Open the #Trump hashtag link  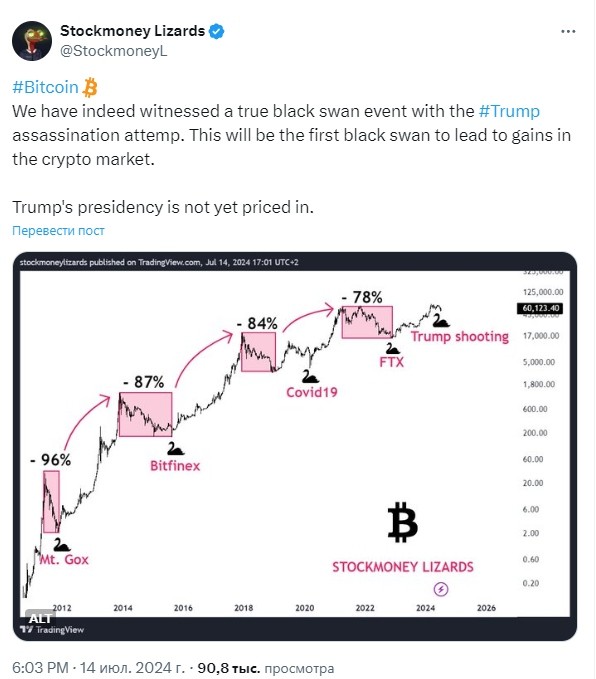pyautogui.click(x=509, y=111)
